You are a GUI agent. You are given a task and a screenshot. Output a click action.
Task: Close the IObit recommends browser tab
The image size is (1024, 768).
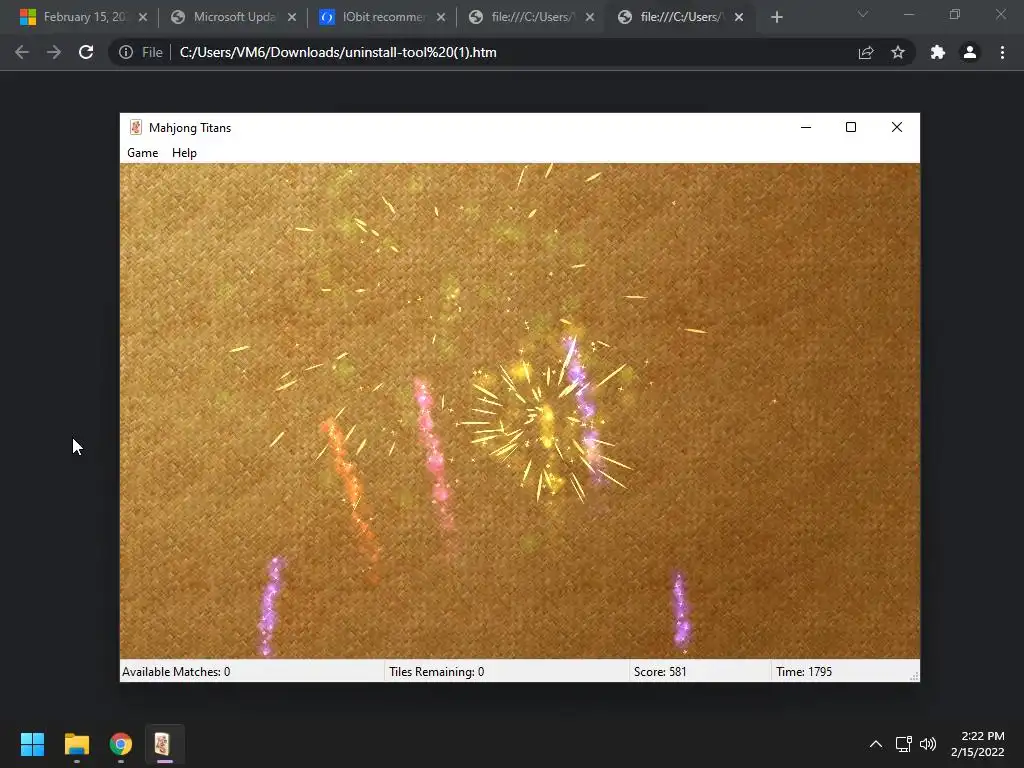pos(441,17)
